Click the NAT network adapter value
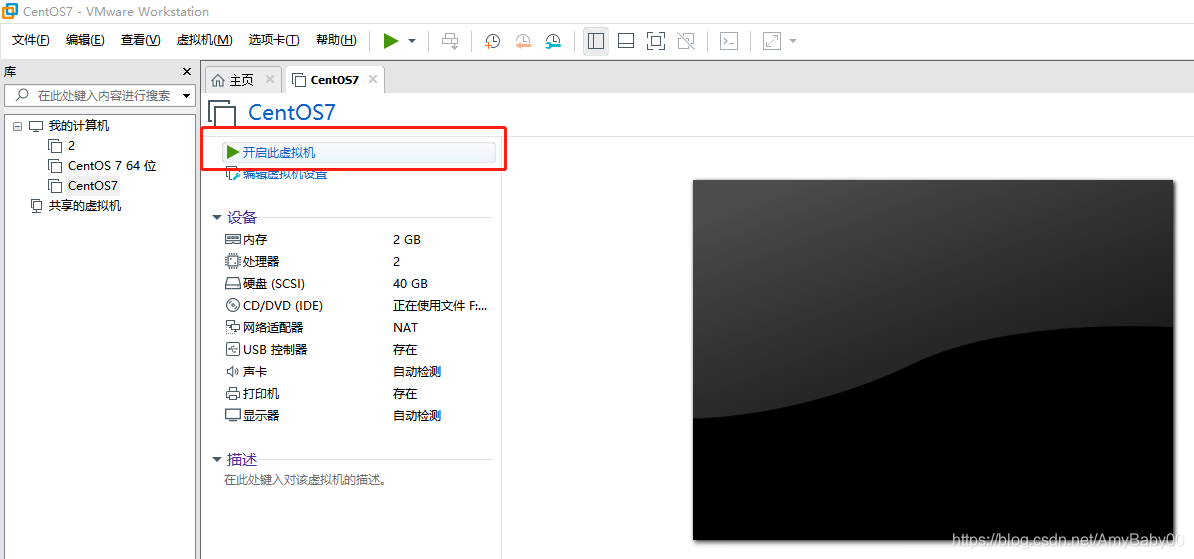This screenshot has height=559, width=1194. pos(405,327)
